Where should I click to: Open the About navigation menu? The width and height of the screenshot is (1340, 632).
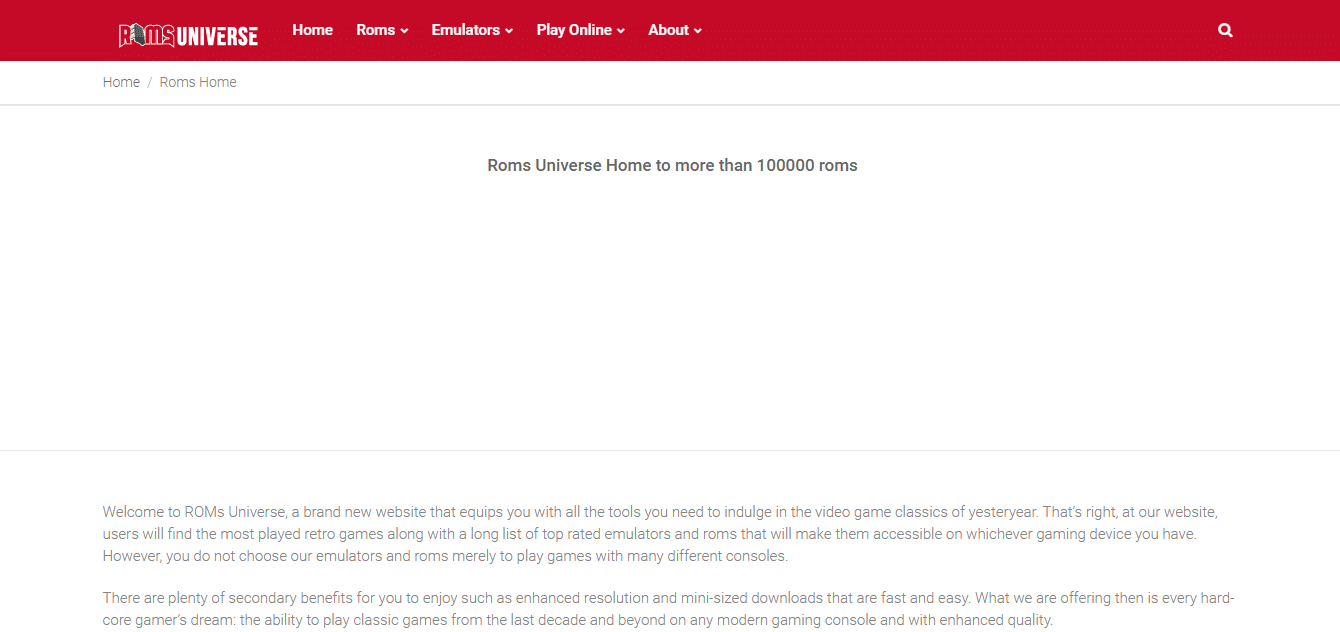pos(675,30)
